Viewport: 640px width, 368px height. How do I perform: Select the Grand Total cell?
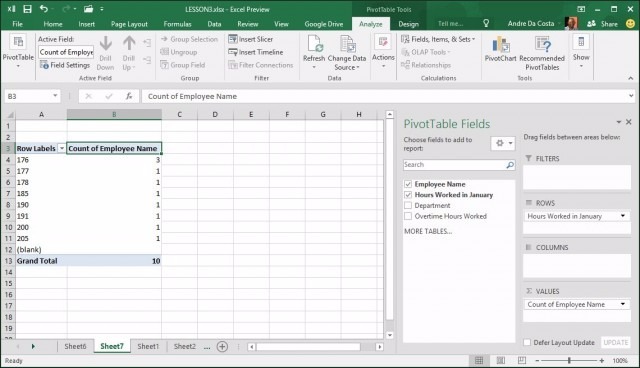tap(41, 261)
